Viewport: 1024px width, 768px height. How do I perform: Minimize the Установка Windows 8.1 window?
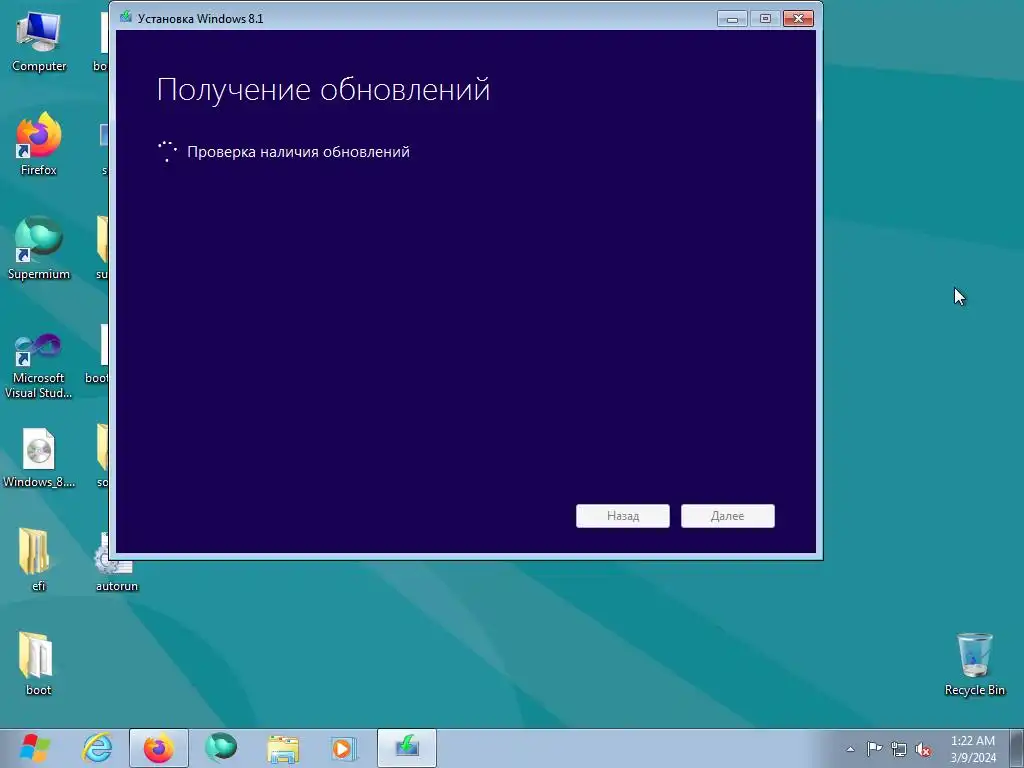732,19
